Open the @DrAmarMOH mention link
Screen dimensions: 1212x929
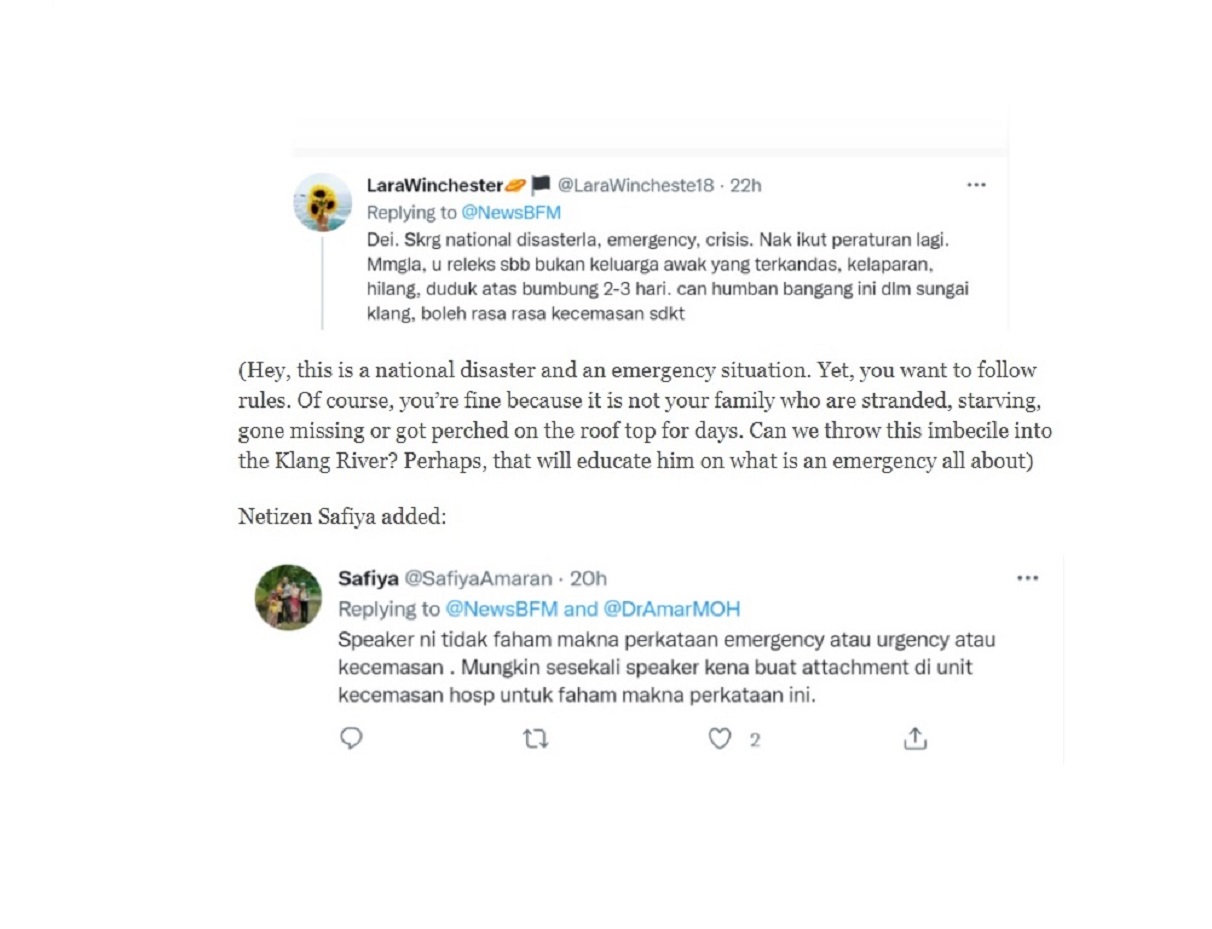click(x=672, y=609)
